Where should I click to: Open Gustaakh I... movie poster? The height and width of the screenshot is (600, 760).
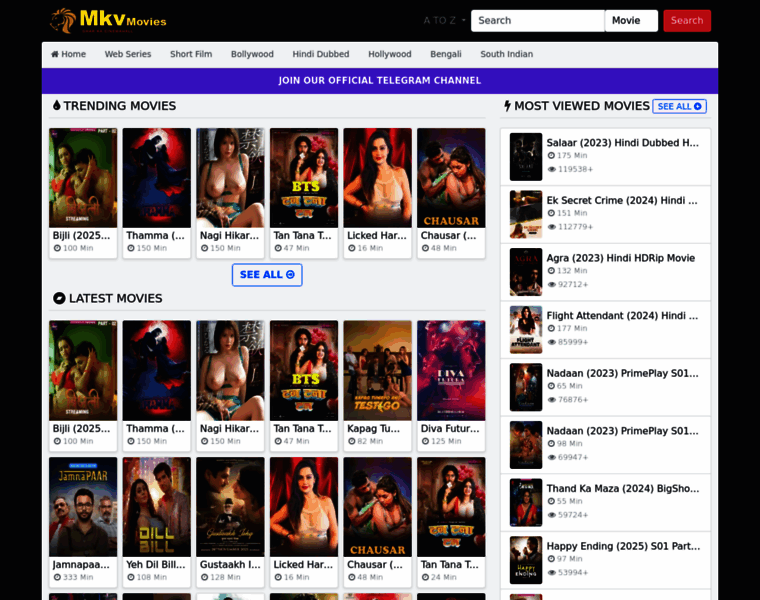click(x=230, y=507)
